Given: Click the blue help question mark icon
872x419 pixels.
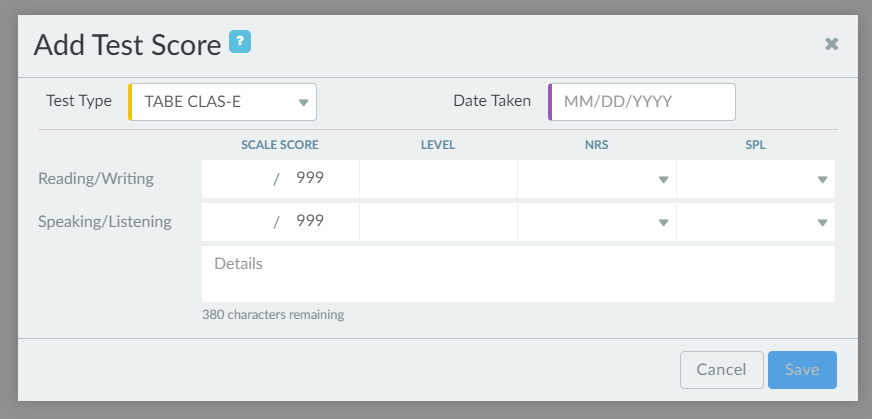Looking at the screenshot, I should tap(240, 43).
